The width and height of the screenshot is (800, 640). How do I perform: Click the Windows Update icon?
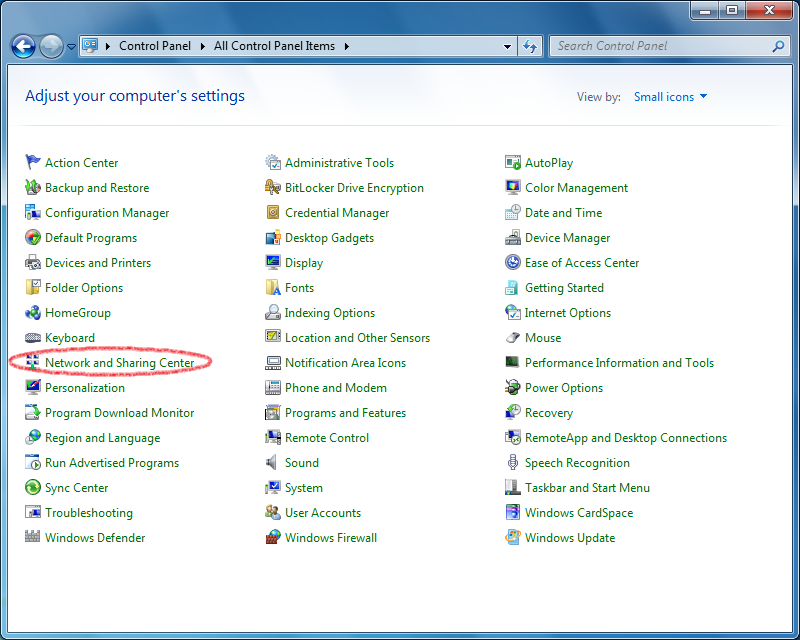(x=513, y=538)
